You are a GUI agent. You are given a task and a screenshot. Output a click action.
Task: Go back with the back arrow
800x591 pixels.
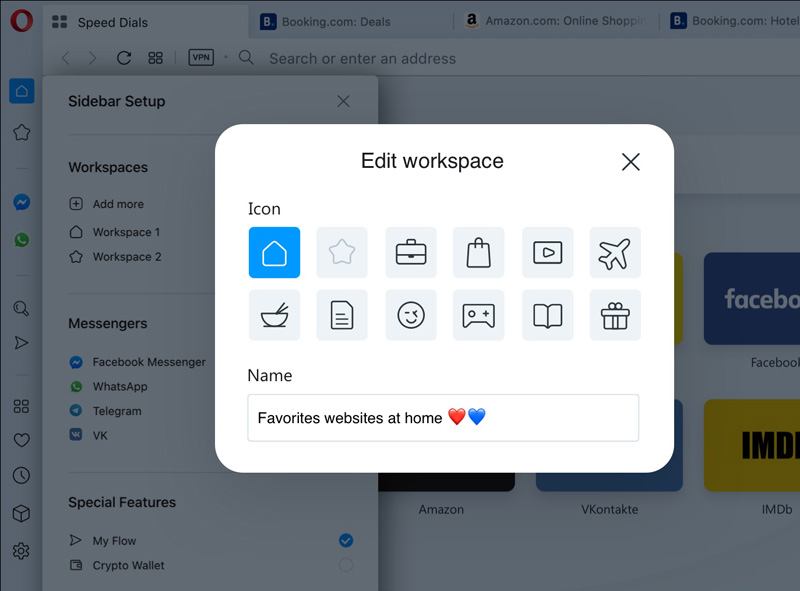[x=65, y=58]
